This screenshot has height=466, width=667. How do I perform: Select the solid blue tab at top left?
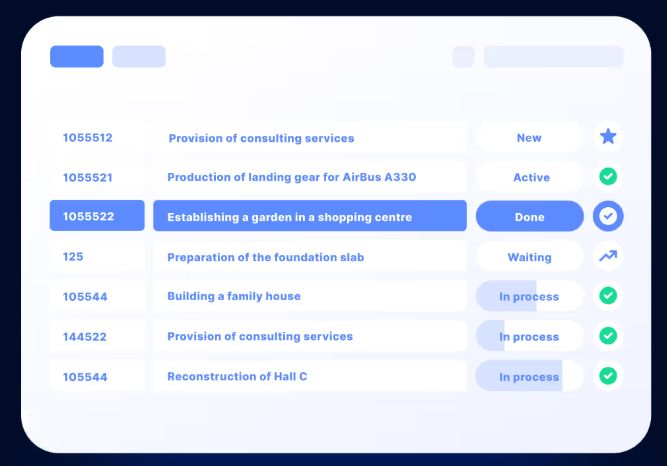point(77,57)
